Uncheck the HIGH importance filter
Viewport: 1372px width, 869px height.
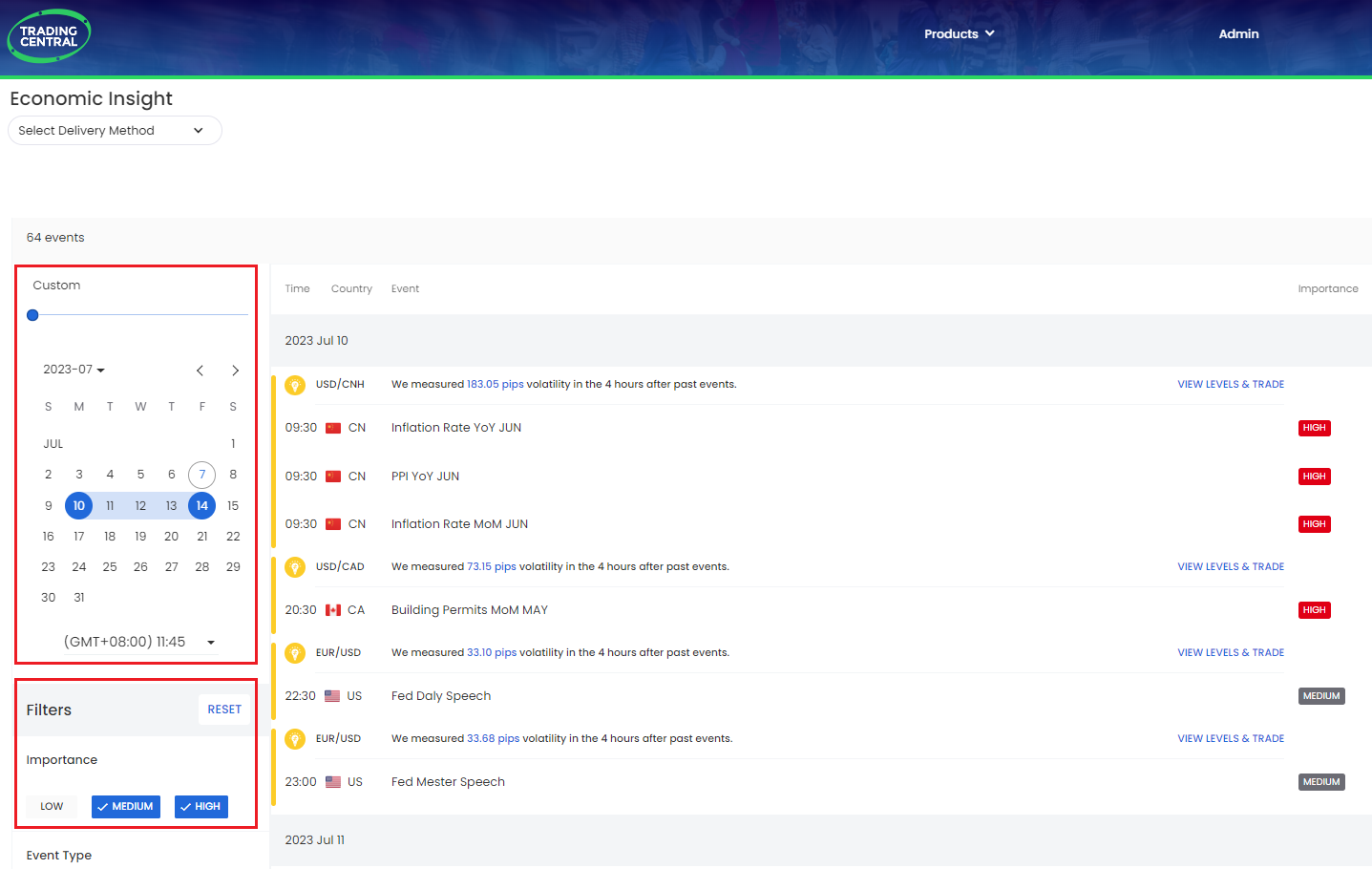pyautogui.click(x=201, y=807)
